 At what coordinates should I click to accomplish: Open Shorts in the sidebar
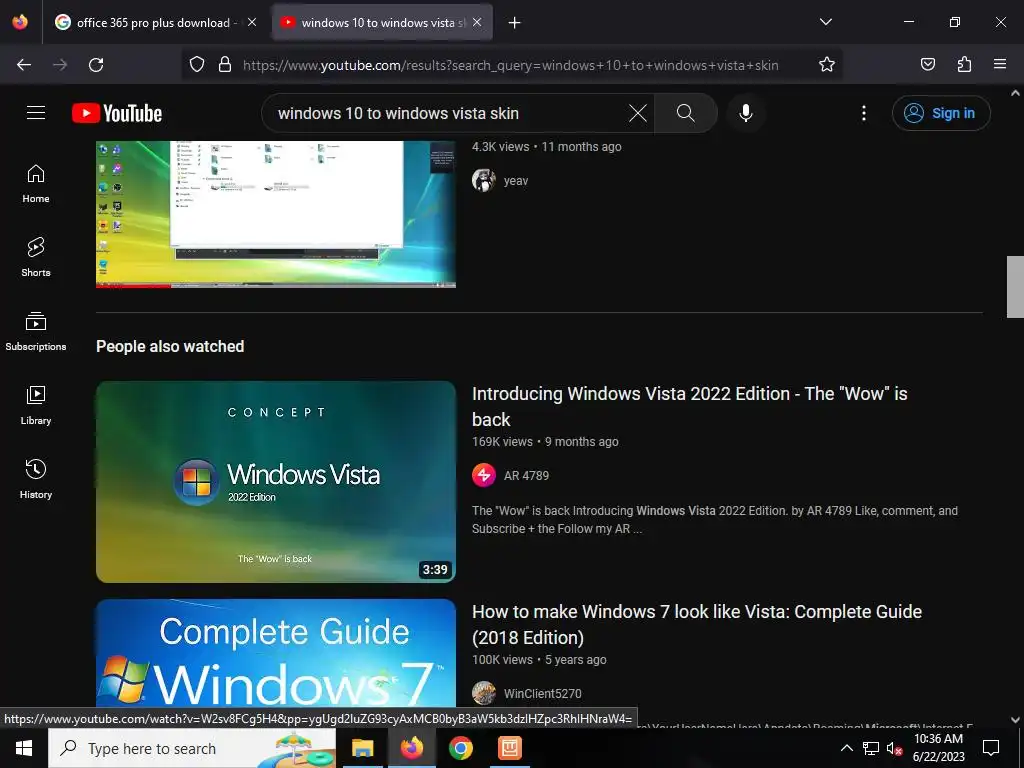click(x=36, y=257)
